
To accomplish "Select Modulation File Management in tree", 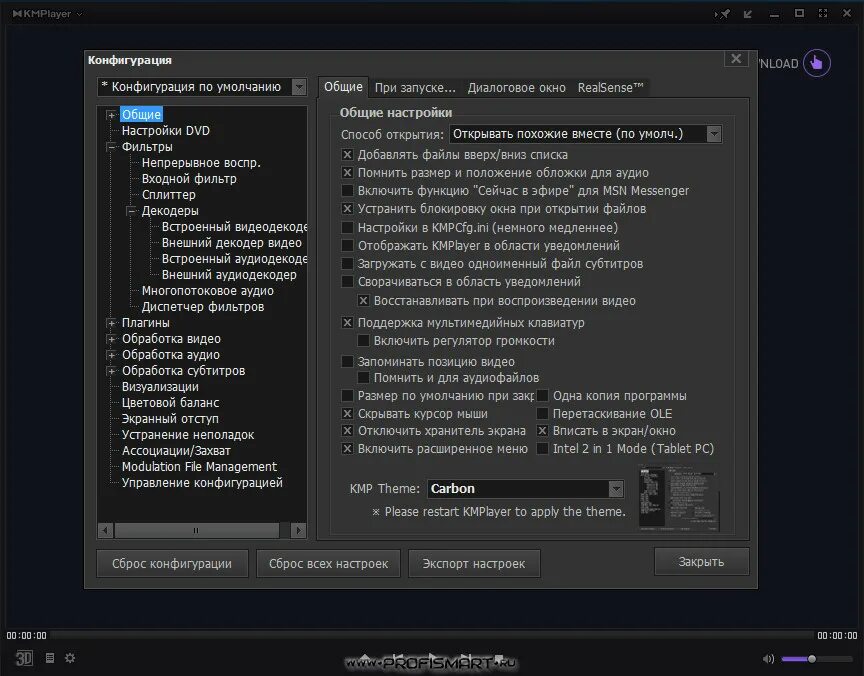I will point(199,466).
